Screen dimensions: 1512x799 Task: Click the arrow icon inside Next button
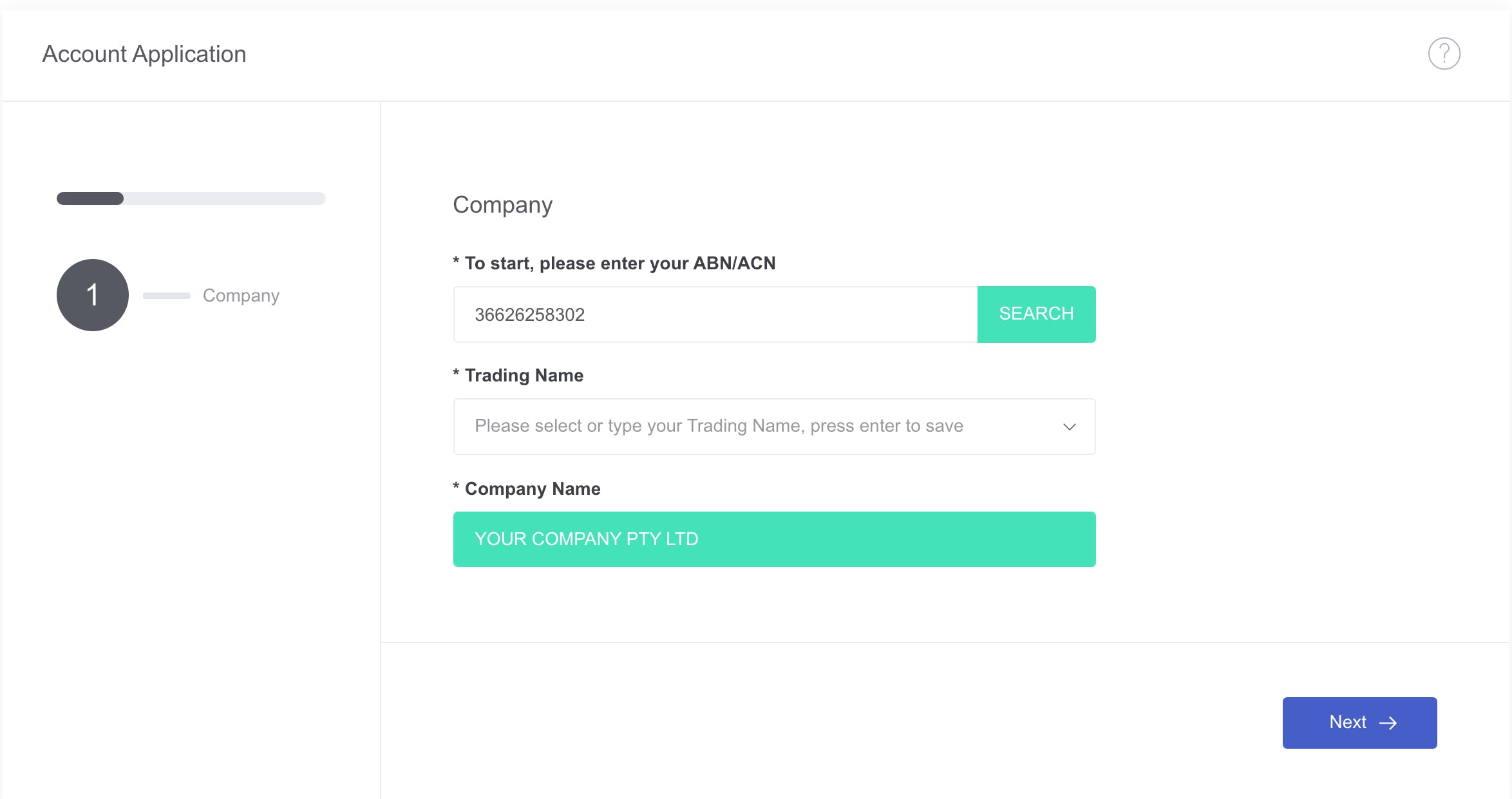tap(1388, 723)
